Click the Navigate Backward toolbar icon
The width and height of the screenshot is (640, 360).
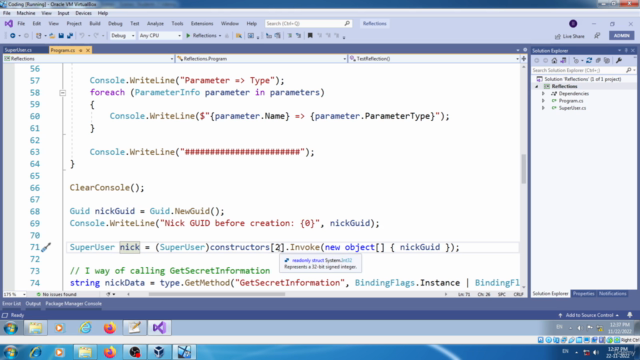[13, 36]
